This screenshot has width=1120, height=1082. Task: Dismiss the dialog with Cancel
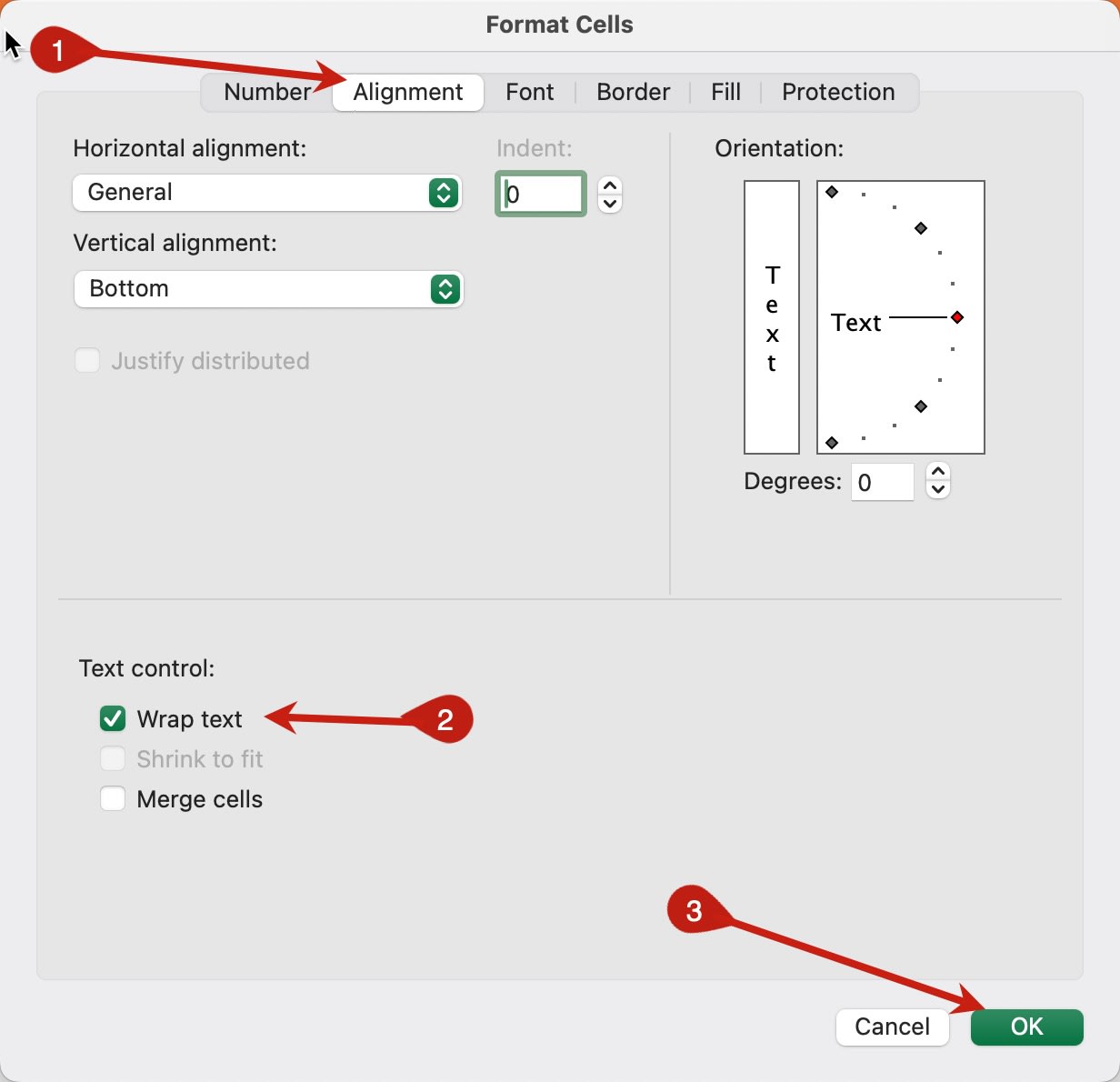click(892, 1027)
